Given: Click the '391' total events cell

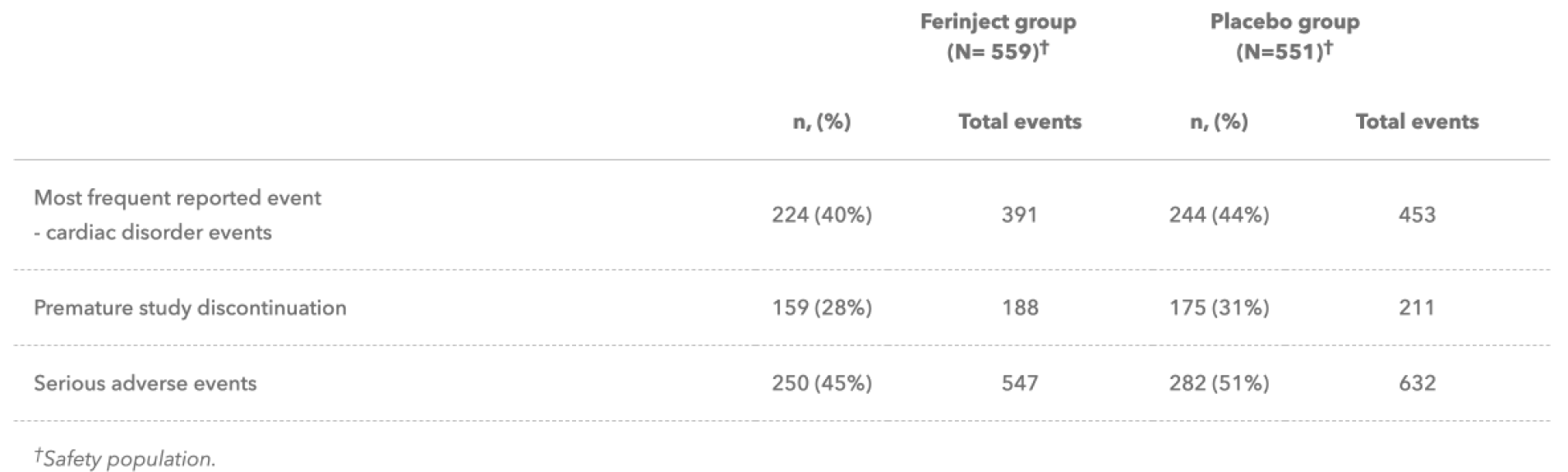Looking at the screenshot, I should coord(1019,215).
